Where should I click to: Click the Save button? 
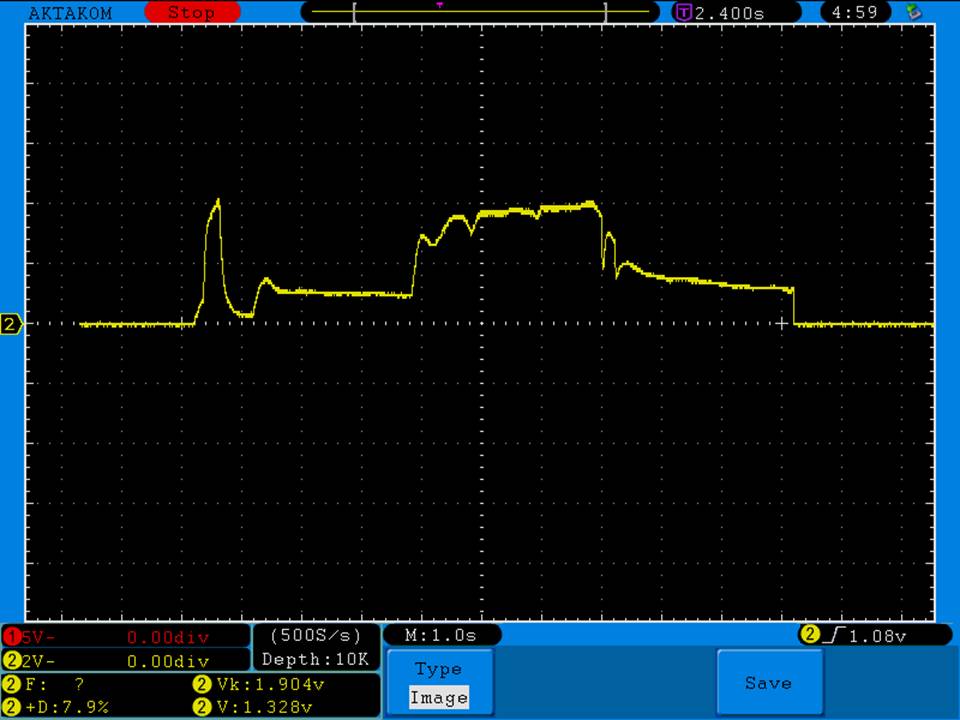tap(769, 682)
